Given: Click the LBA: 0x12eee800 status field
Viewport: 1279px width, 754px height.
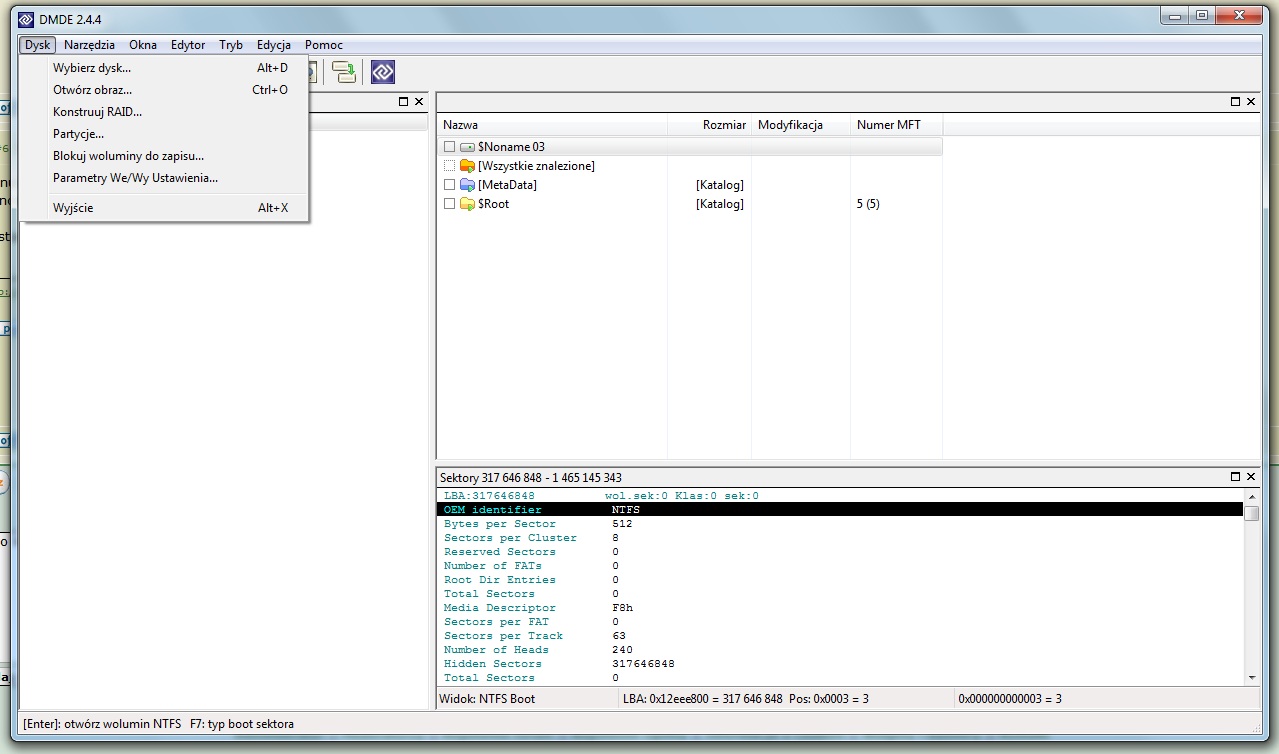Looking at the screenshot, I should click(x=785, y=699).
